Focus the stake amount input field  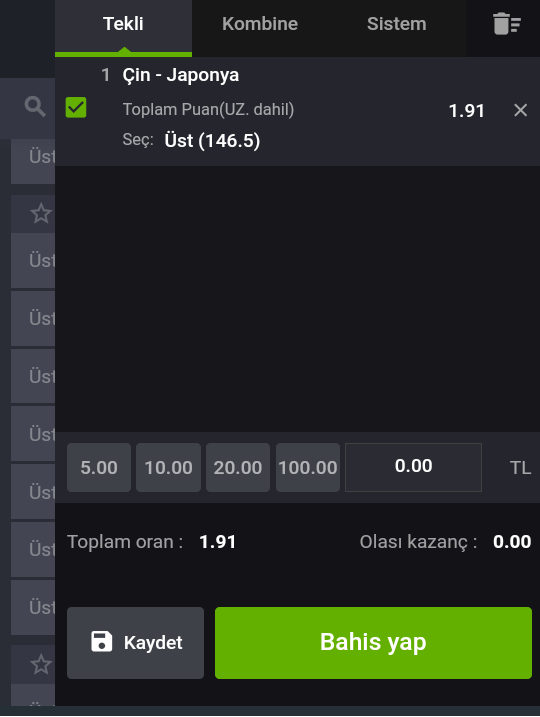(x=413, y=467)
